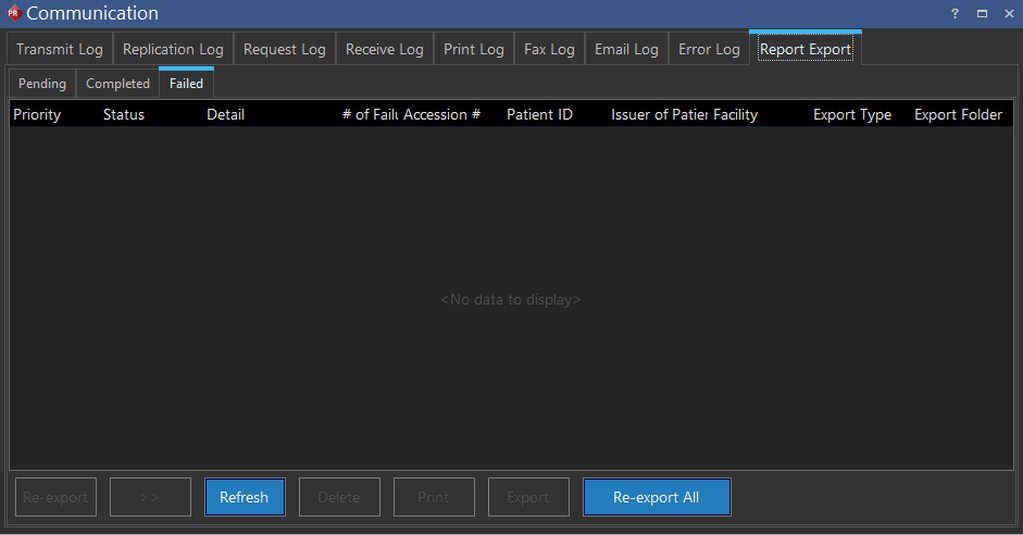Select the Receive Log tab
Image resolution: width=1023 pixels, height=535 pixels.
384,49
